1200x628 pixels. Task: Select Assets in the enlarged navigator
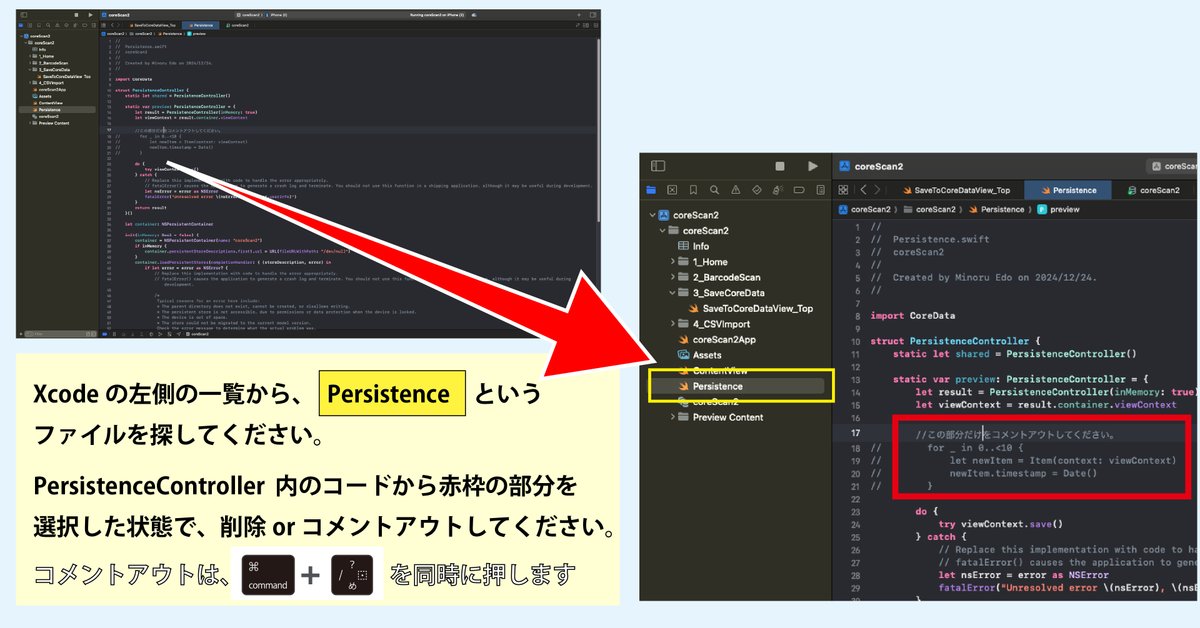(x=699, y=355)
